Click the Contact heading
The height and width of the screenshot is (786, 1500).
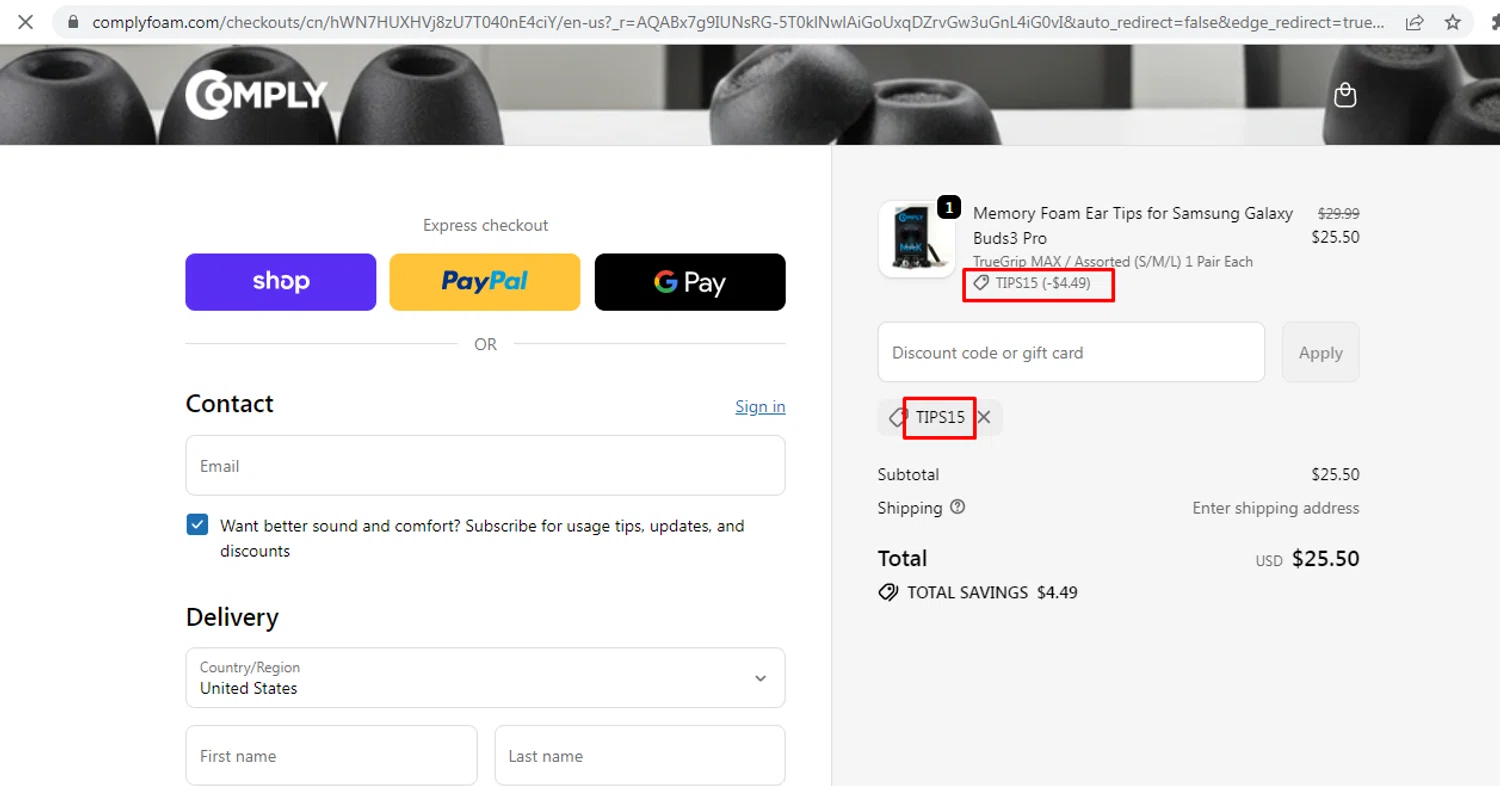tap(229, 403)
